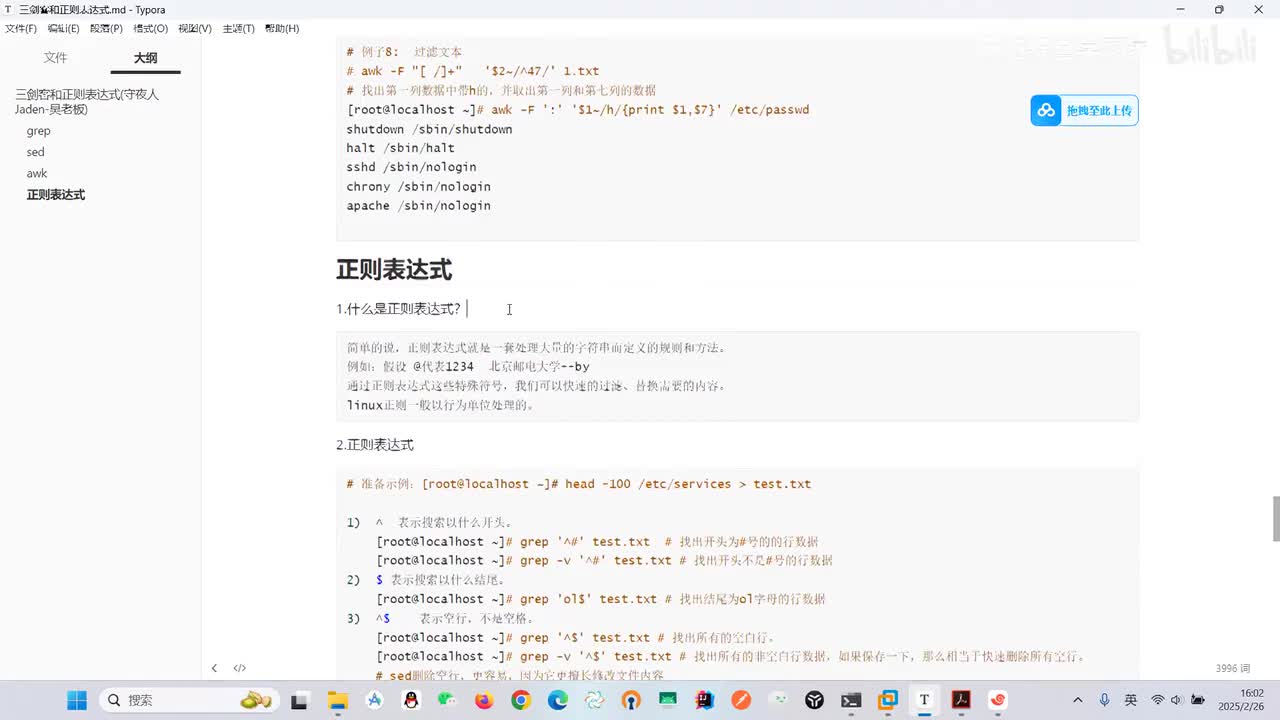Image resolution: width=1280 pixels, height=720 pixels.
Task: Click the taskbar 搜索 search box
Action: point(190,700)
